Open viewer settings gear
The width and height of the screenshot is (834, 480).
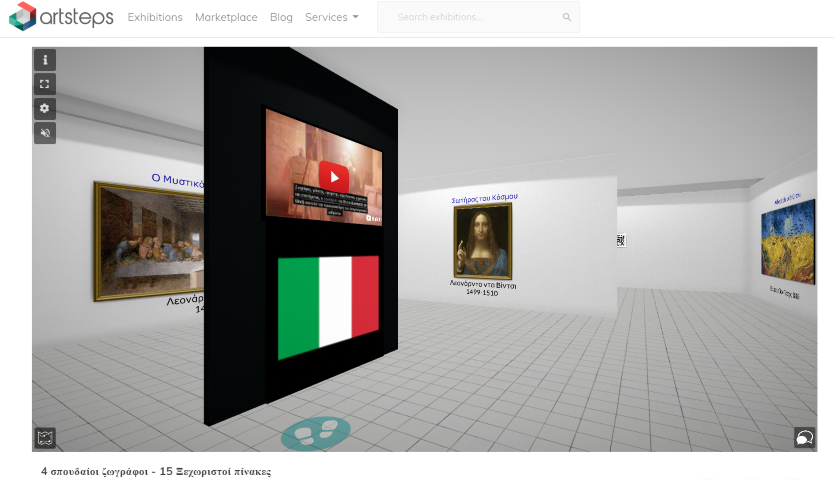[45, 108]
